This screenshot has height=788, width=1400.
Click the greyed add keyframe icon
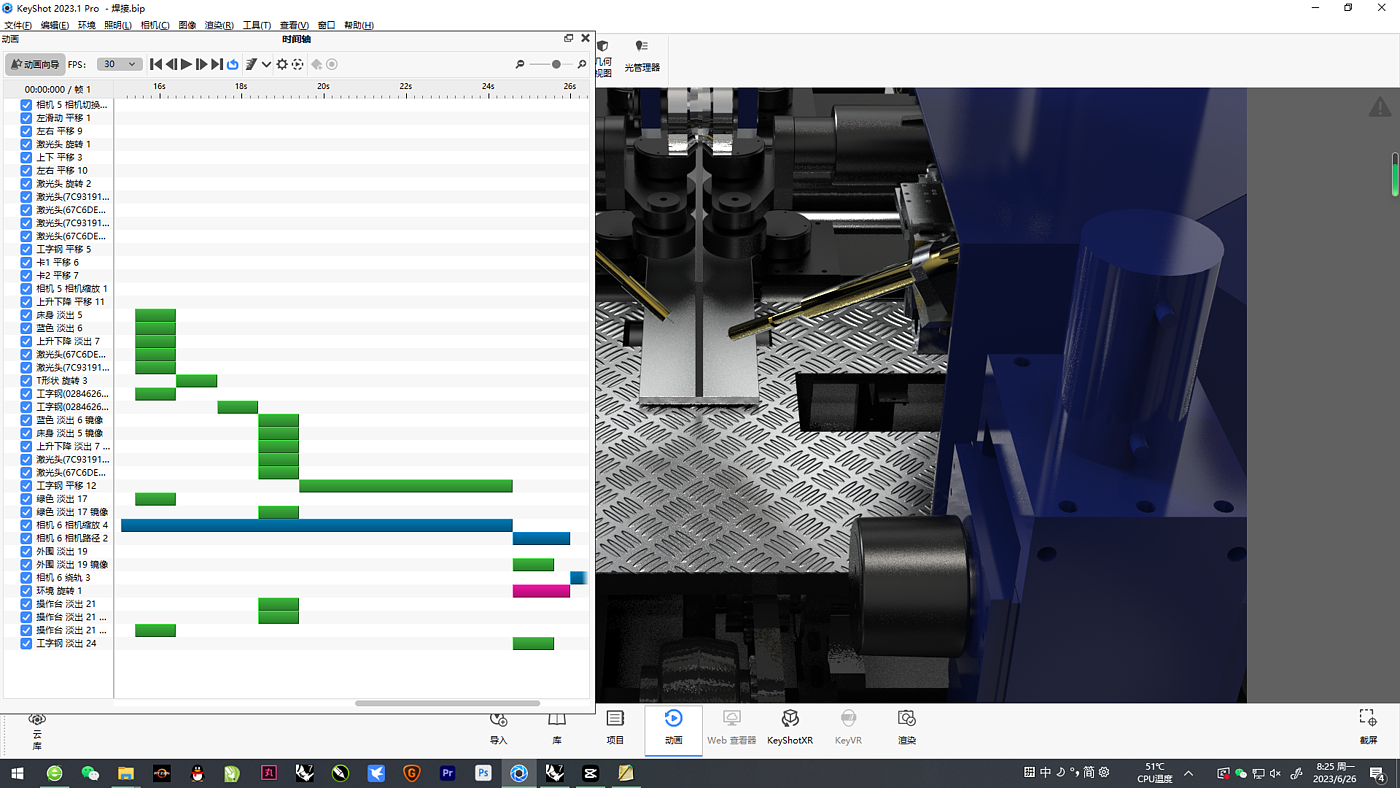317,64
